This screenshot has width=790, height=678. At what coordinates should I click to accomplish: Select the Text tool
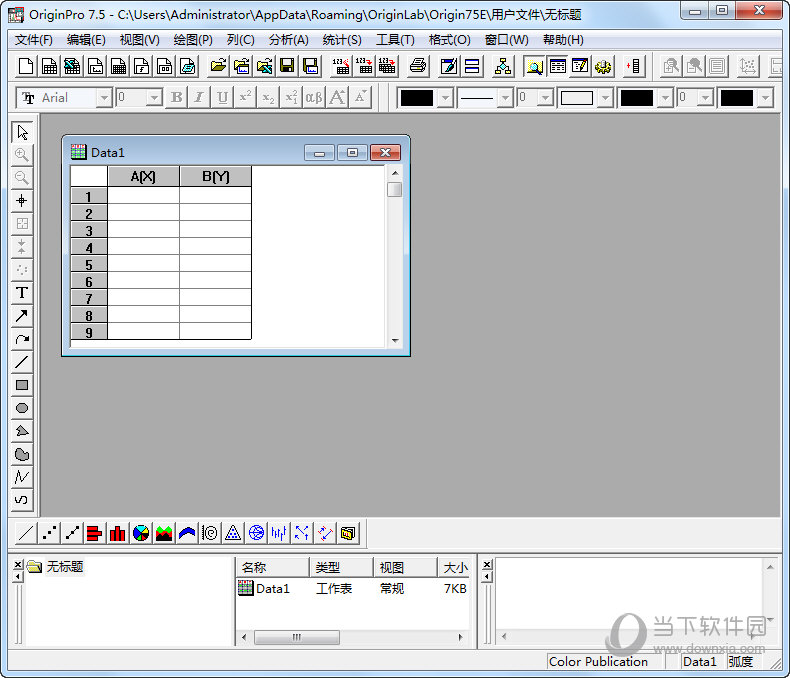point(22,293)
